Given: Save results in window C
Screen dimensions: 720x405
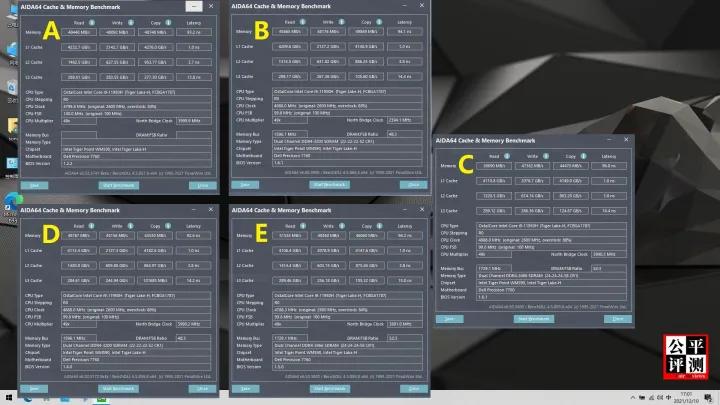Looking at the screenshot, I should pos(450,319).
